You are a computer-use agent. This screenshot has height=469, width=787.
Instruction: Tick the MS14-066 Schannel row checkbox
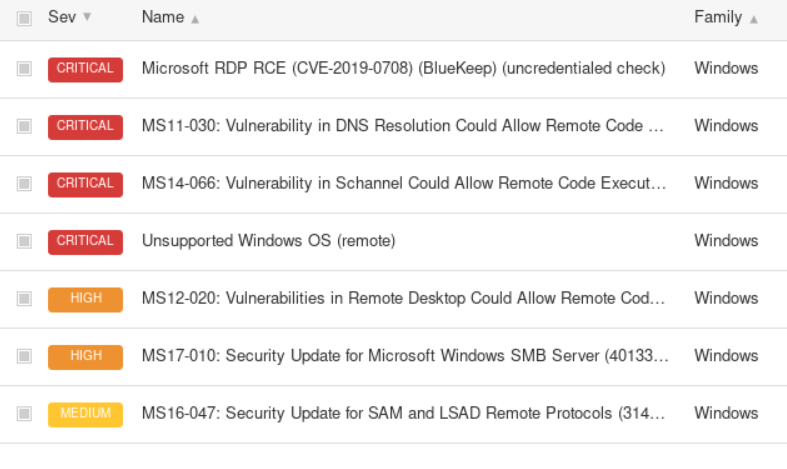pyautogui.click(x=25, y=184)
